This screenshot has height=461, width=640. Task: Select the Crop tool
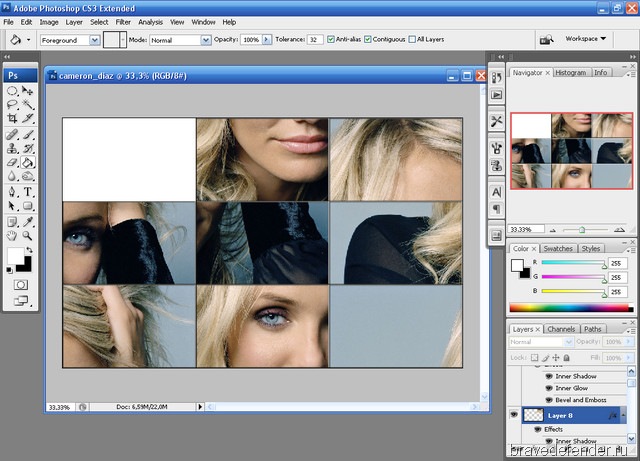pyautogui.click(x=12, y=118)
